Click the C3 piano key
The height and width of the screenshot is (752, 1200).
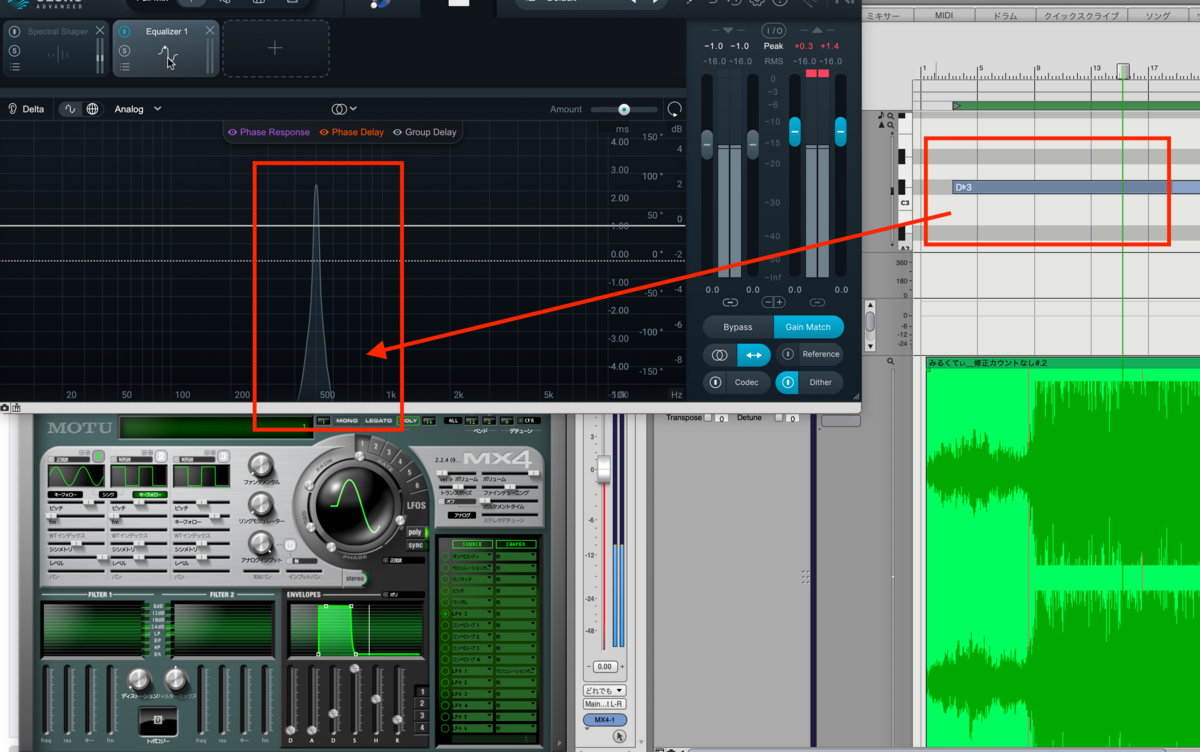(x=905, y=203)
